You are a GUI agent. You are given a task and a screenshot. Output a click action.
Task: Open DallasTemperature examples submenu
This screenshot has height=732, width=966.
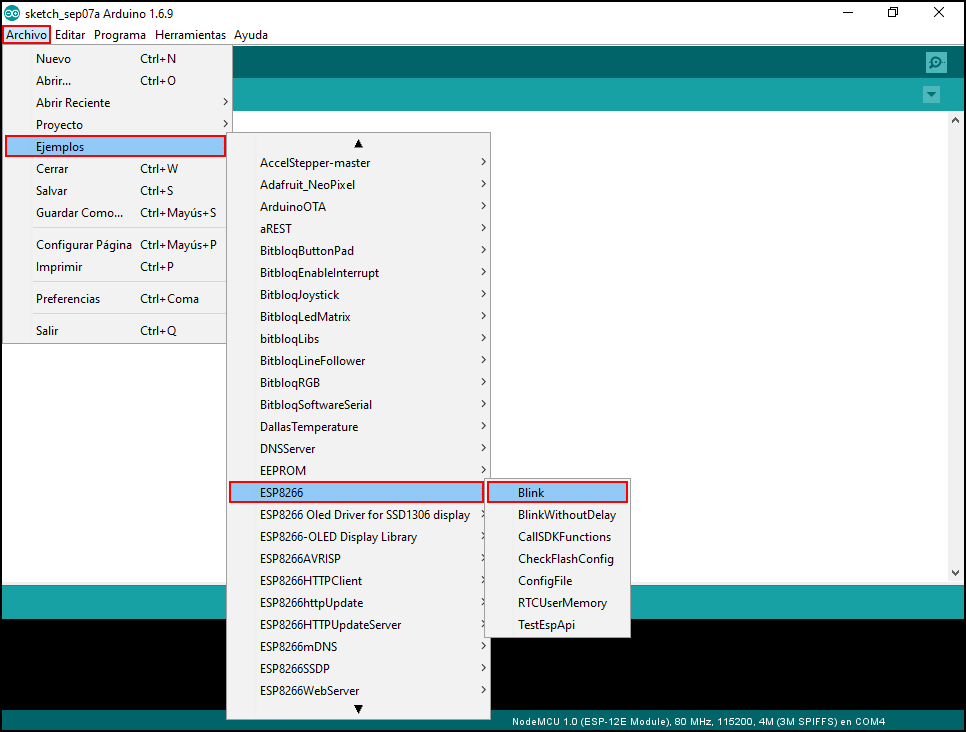point(359,427)
